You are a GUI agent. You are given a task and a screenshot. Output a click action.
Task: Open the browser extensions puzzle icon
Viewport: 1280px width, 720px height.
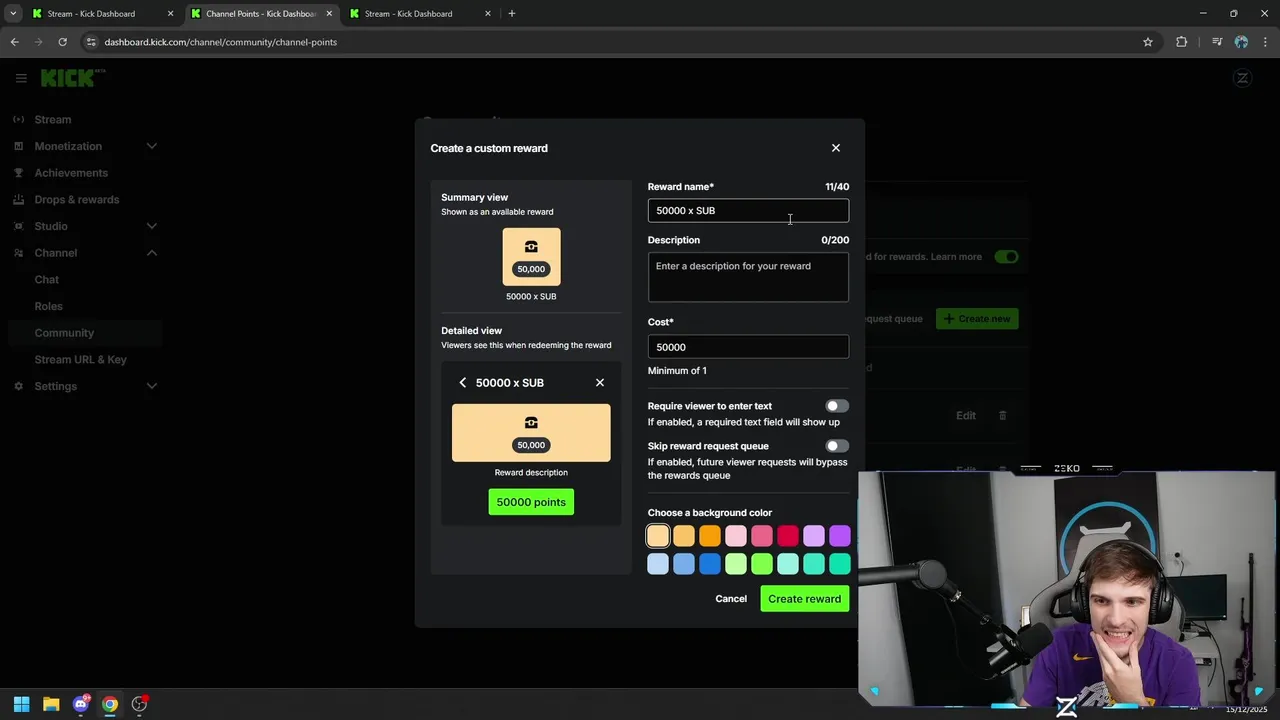pyautogui.click(x=1182, y=42)
